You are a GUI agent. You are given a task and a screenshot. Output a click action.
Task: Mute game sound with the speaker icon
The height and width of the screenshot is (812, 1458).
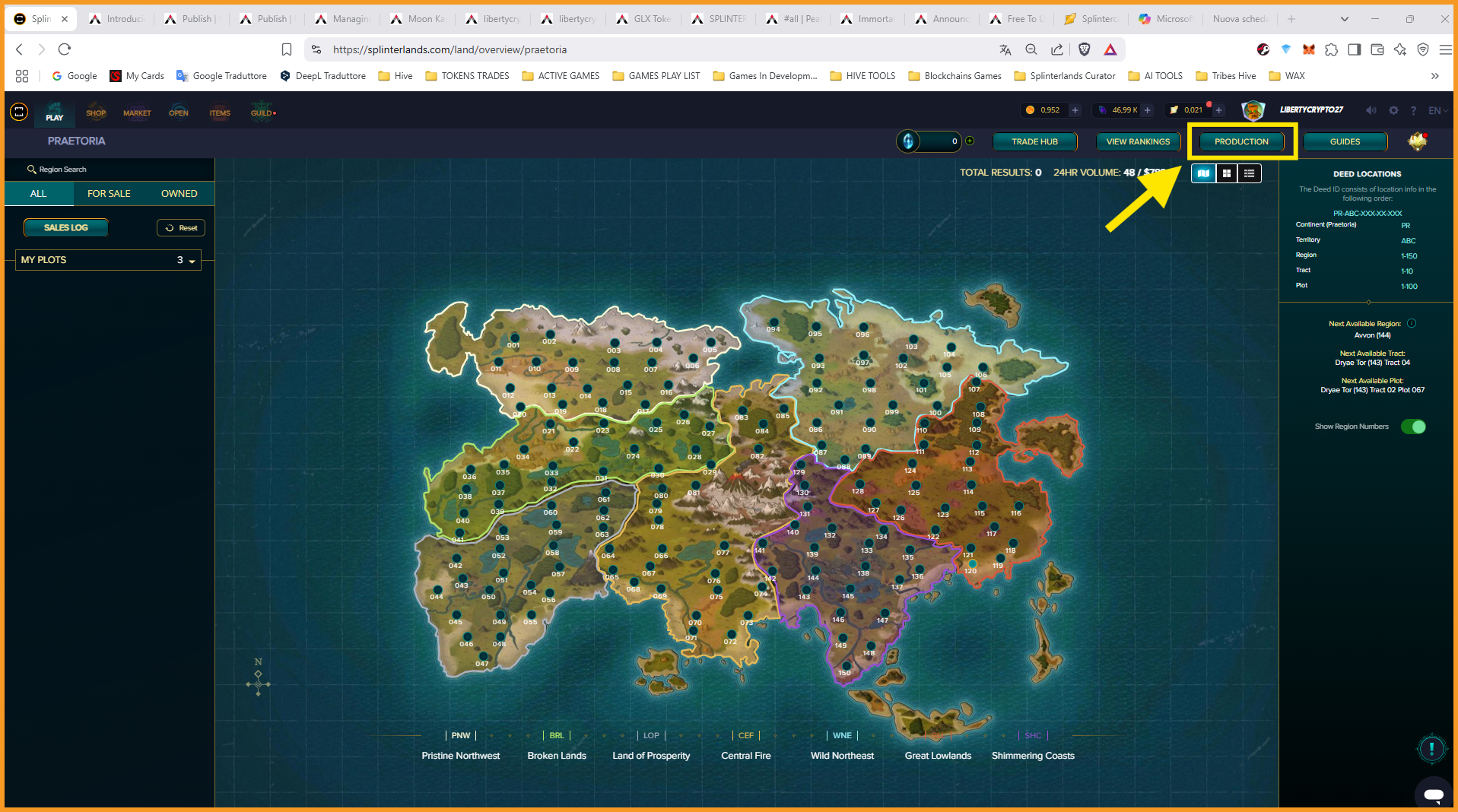(1371, 110)
